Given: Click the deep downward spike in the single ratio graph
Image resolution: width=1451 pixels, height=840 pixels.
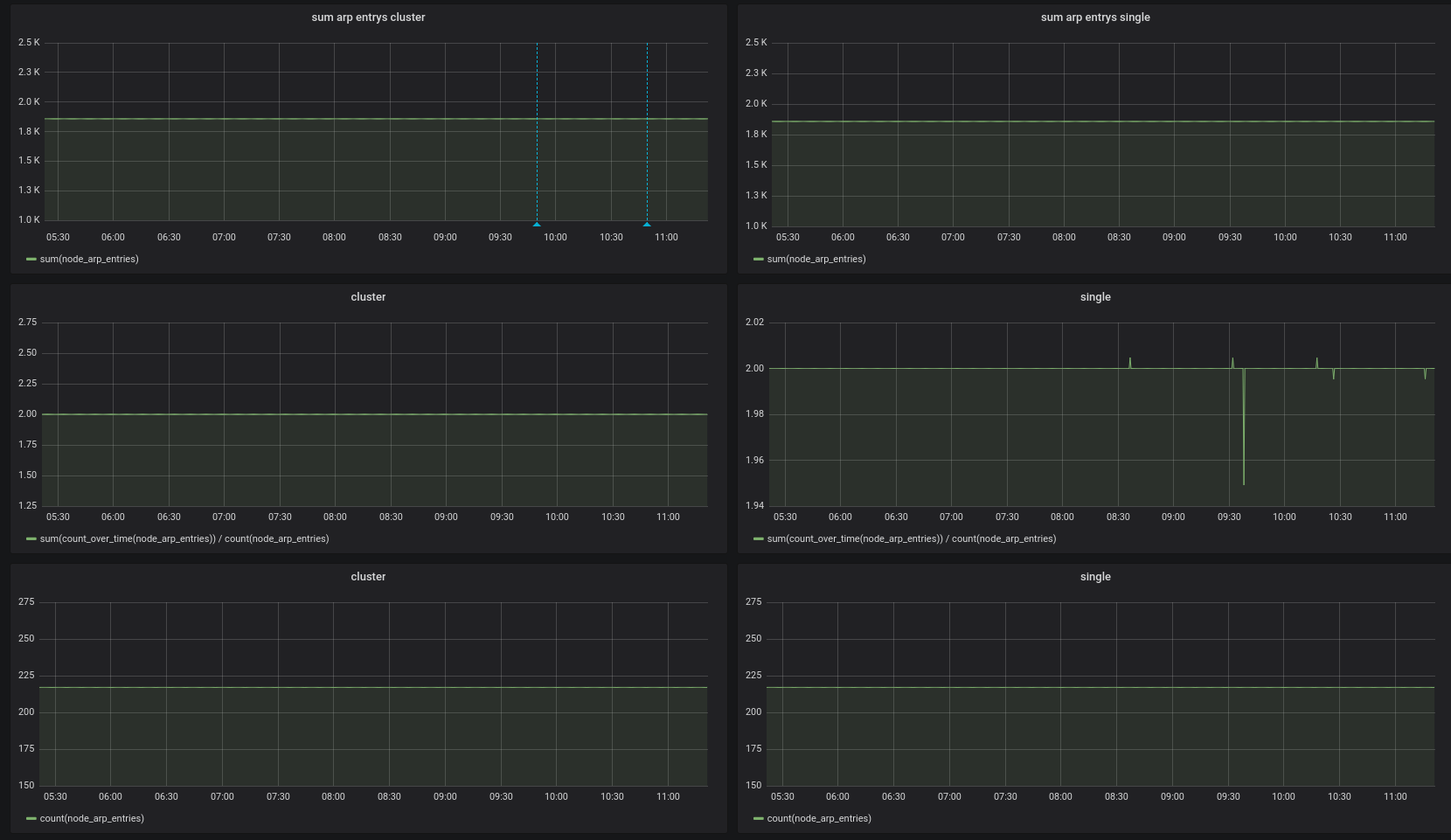Looking at the screenshot, I should coord(1244,428).
